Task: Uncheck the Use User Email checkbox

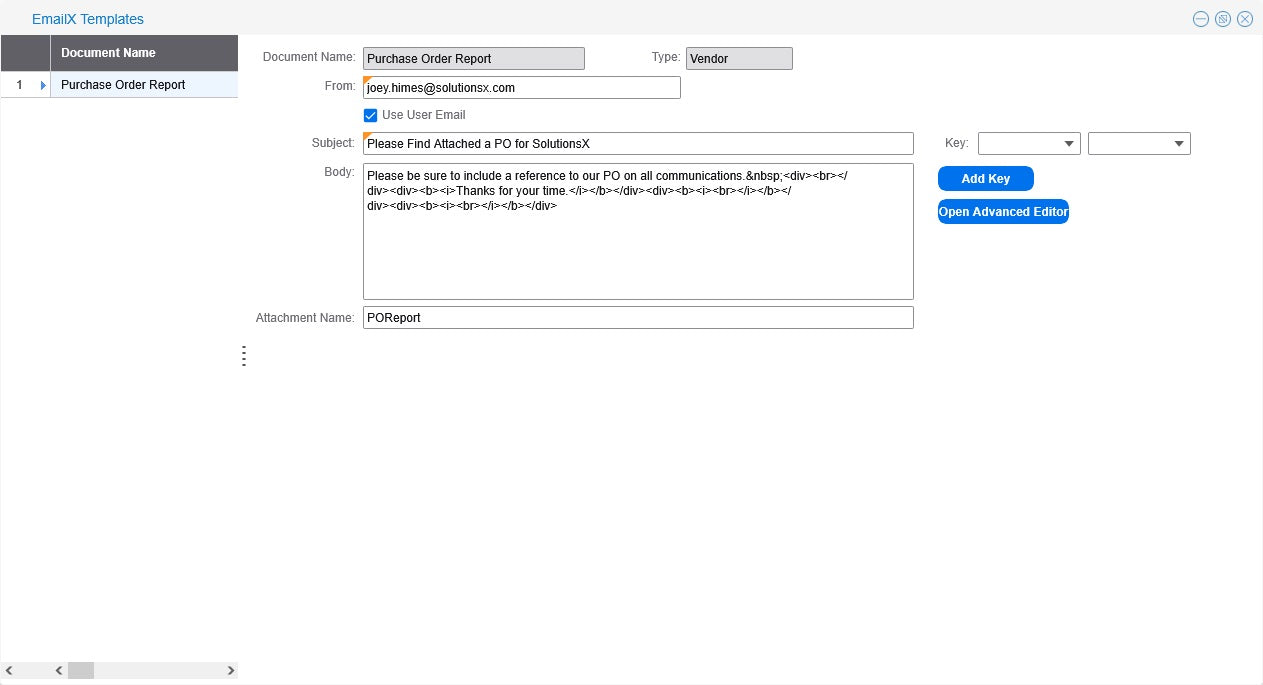Action: (x=370, y=115)
